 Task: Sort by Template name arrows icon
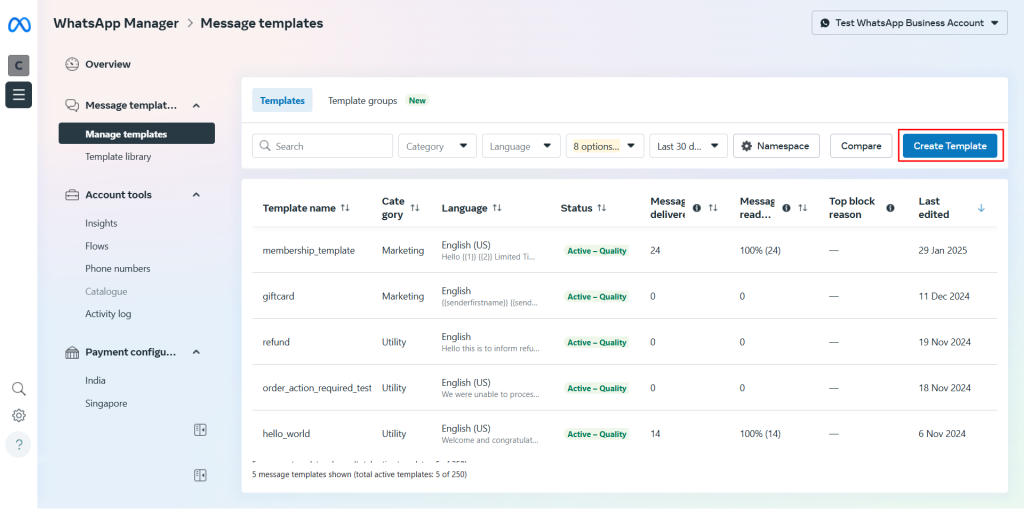click(x=345, y=208)
